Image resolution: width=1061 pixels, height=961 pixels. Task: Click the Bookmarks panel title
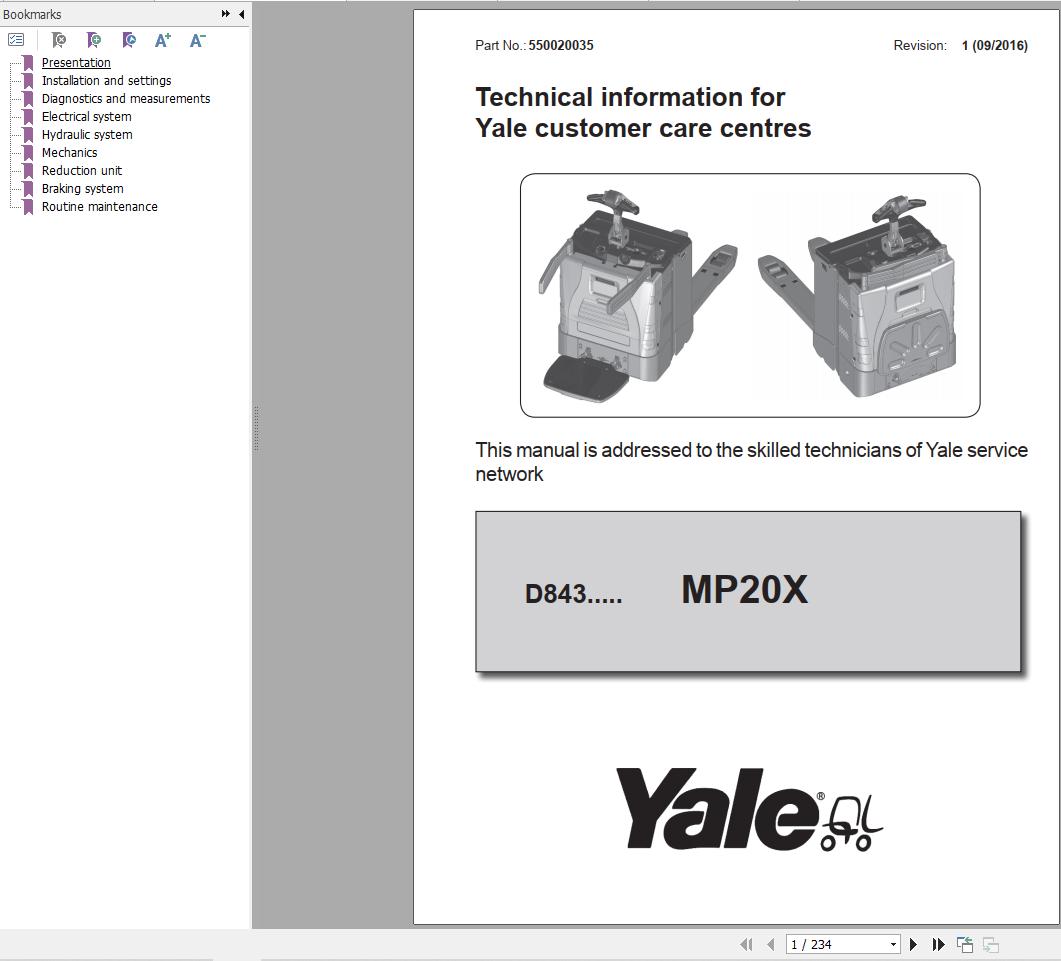(32, 14)
